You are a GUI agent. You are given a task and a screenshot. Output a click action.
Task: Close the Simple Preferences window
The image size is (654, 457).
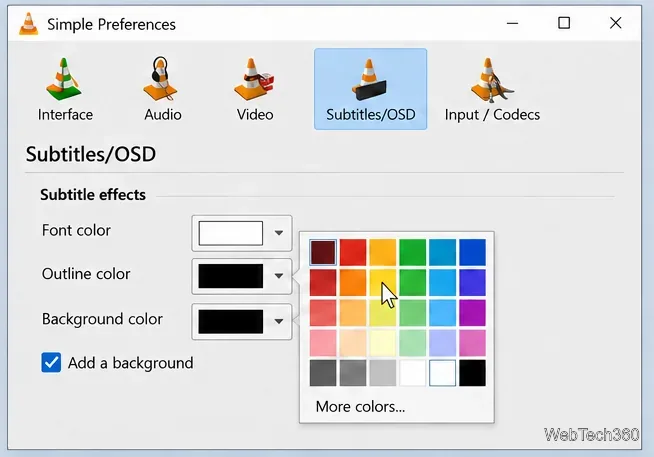(x=616, y=23)
